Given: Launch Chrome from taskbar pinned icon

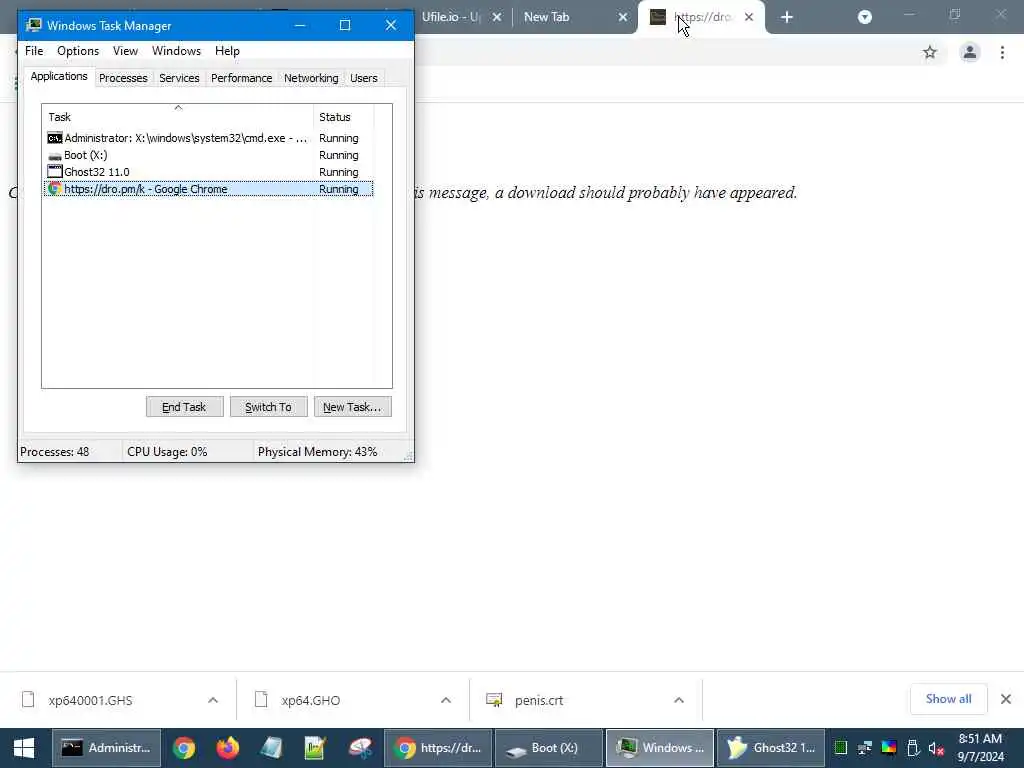Looking at the screenshot, I should (x=184, y=748).
